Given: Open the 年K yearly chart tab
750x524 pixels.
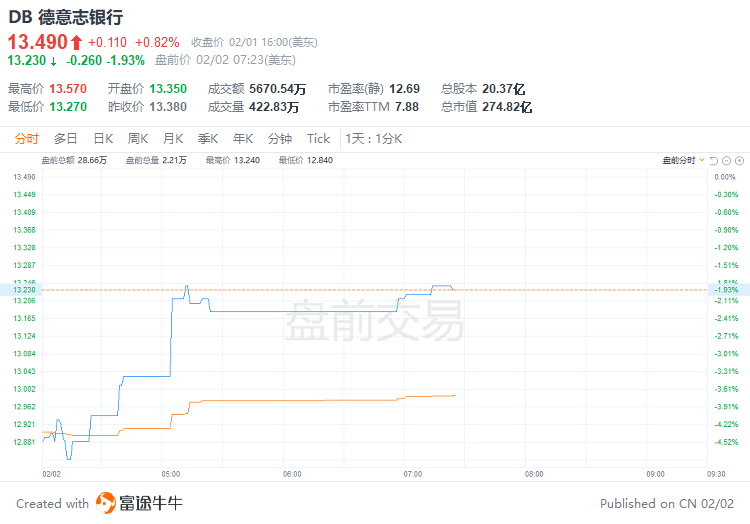Looking at the screenshot, I should tap(243, 139).
